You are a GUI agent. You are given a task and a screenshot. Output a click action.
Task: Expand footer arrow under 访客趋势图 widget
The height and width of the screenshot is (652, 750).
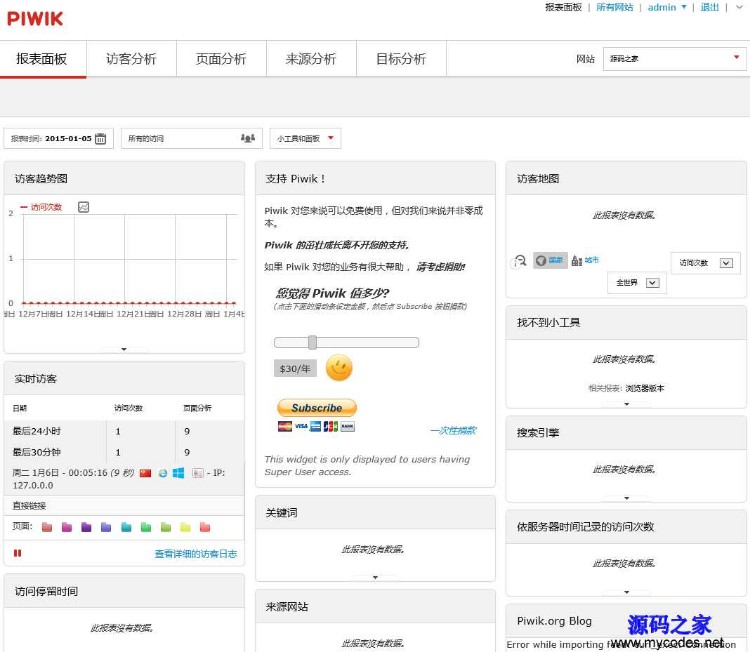pyautogui.click(x=124, y=349)
